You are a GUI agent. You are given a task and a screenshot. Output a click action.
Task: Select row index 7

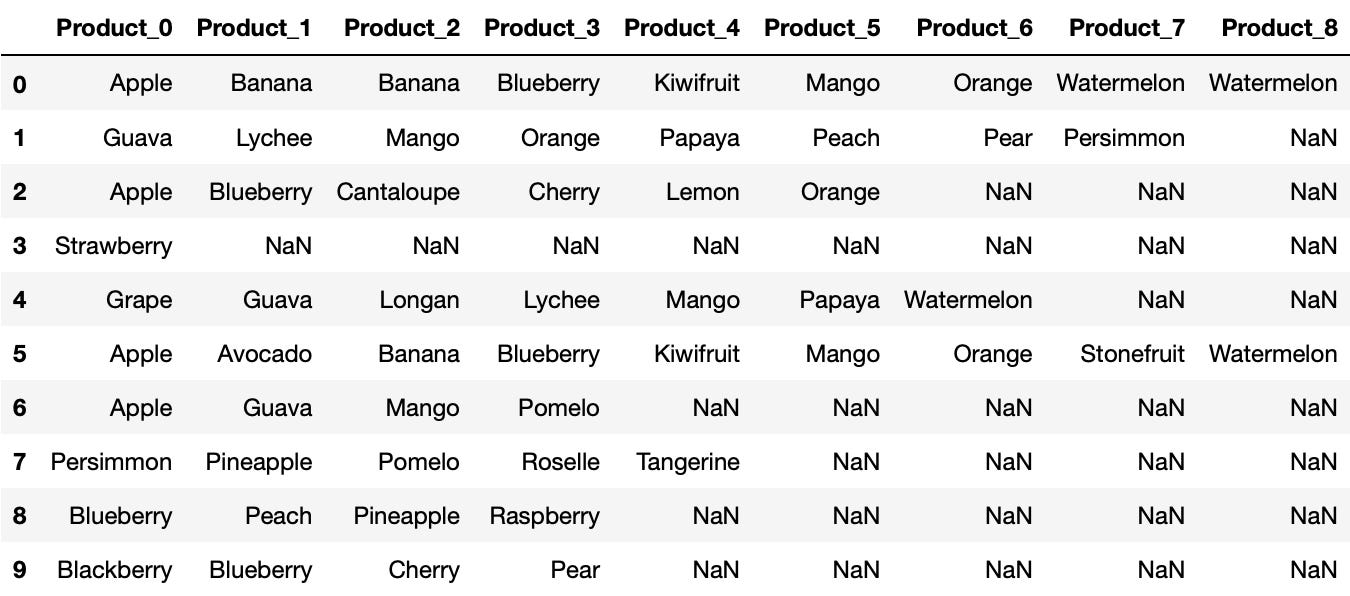(20, 462)
